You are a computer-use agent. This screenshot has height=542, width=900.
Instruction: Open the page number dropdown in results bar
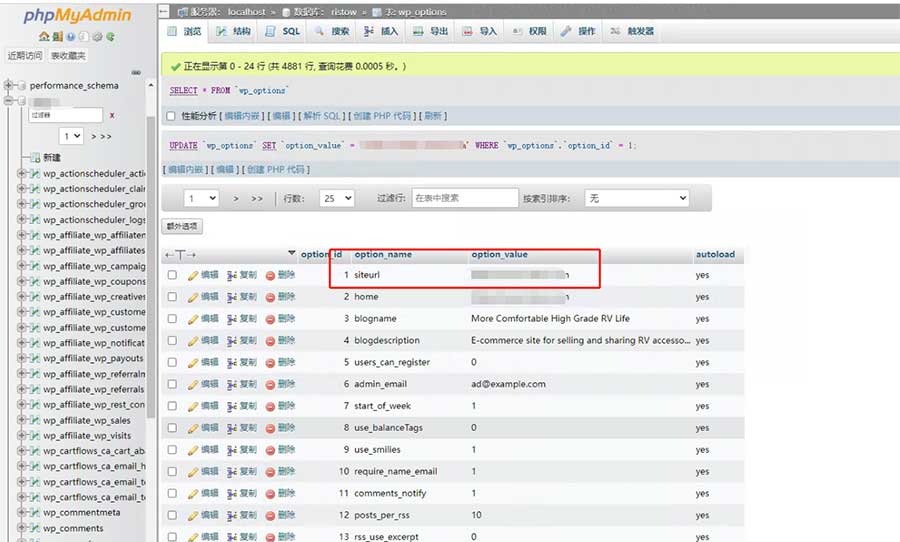tap(201, 198)
